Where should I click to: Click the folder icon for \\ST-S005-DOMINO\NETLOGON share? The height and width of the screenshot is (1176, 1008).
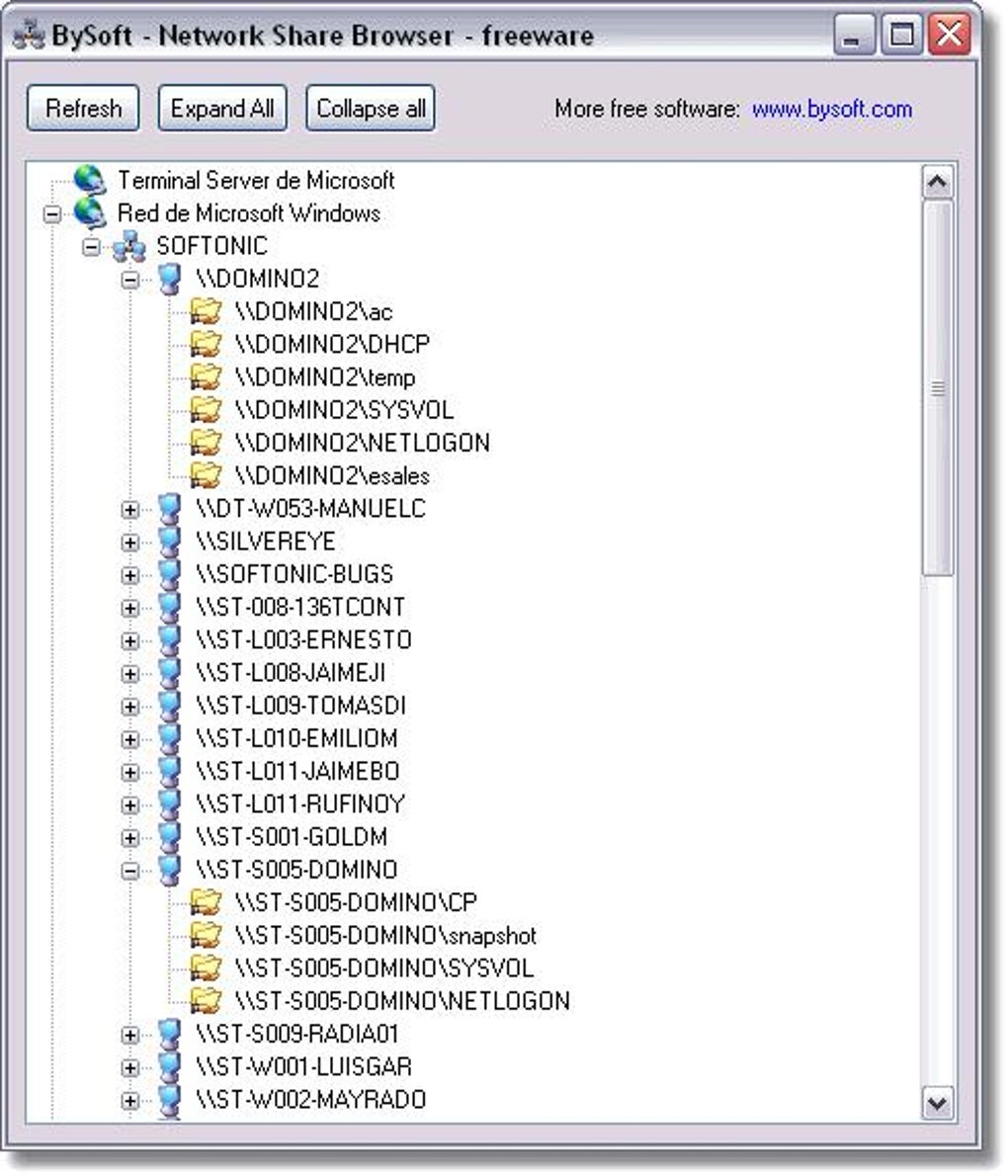point(205,1000)
